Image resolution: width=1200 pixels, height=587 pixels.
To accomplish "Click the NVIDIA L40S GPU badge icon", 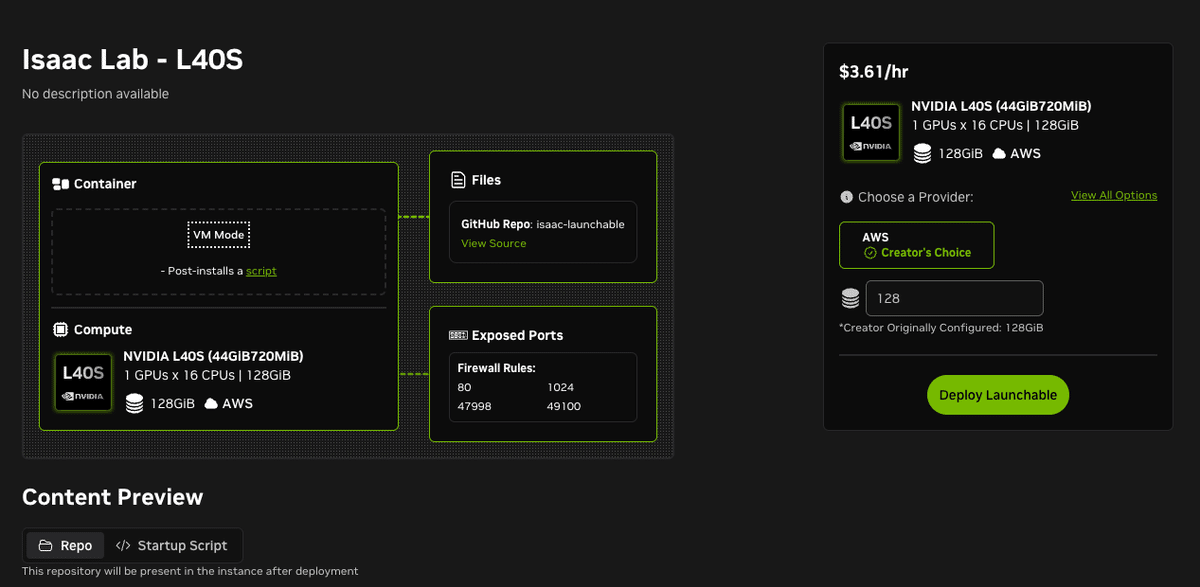I will 83,382.
